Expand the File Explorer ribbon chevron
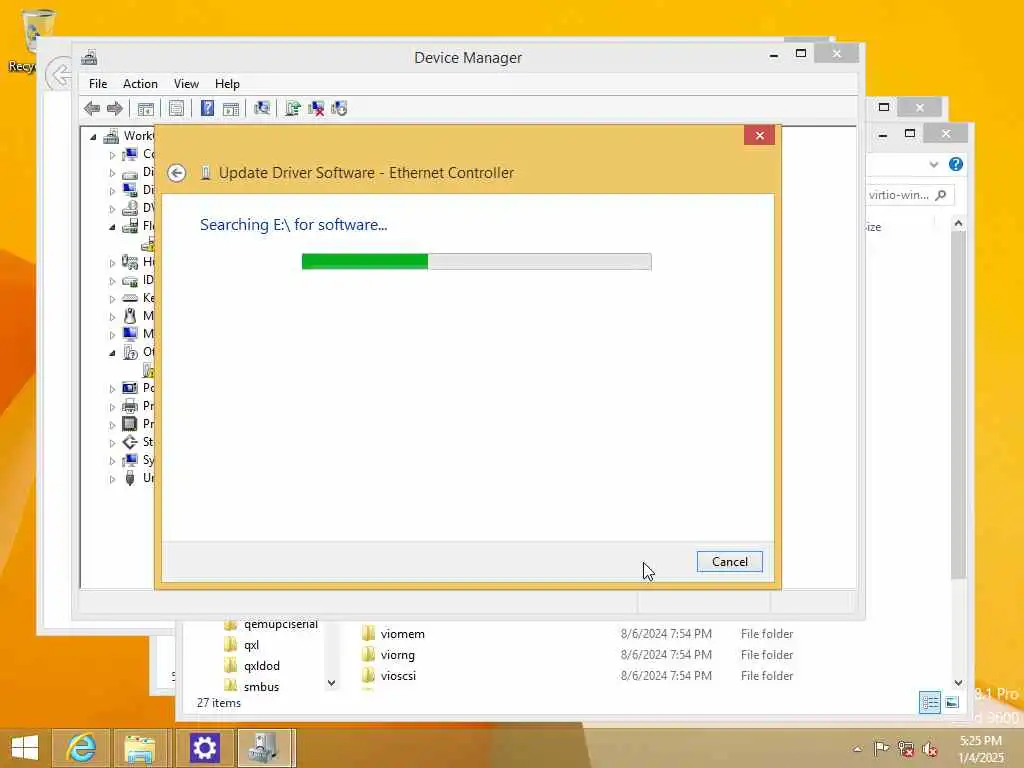1024x768 pixels. coord(933,165)
